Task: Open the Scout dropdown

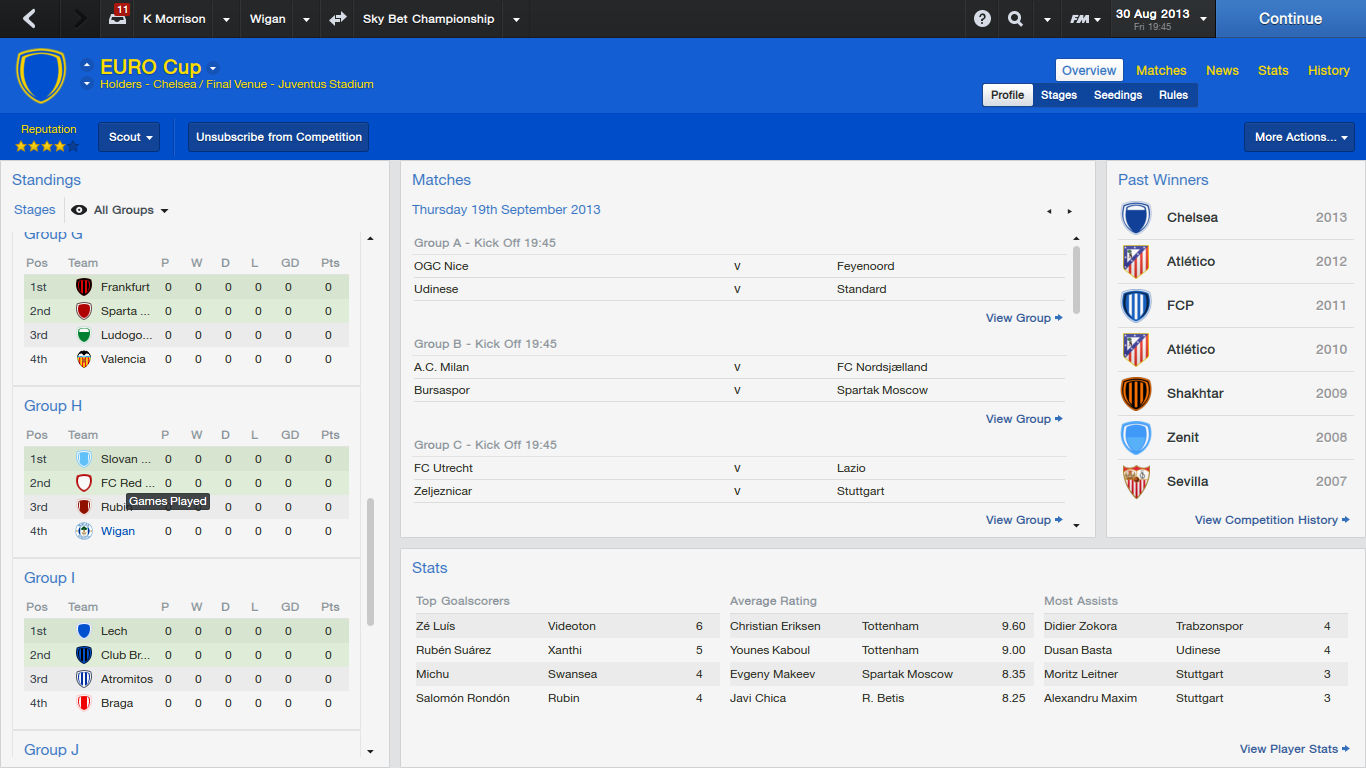Action: coord(129,137)
